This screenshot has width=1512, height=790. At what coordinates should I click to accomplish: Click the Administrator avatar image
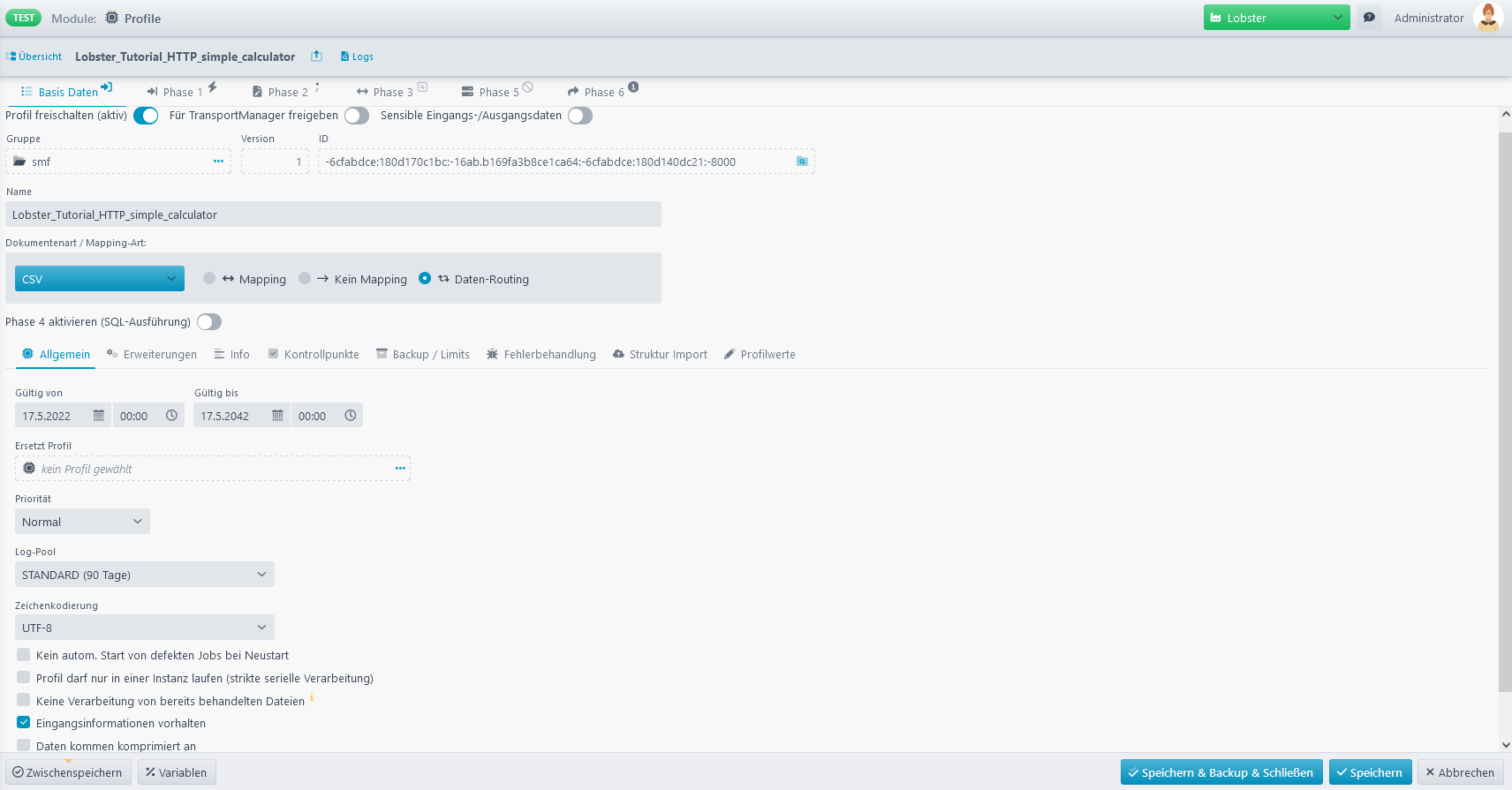coord(1488,18)
